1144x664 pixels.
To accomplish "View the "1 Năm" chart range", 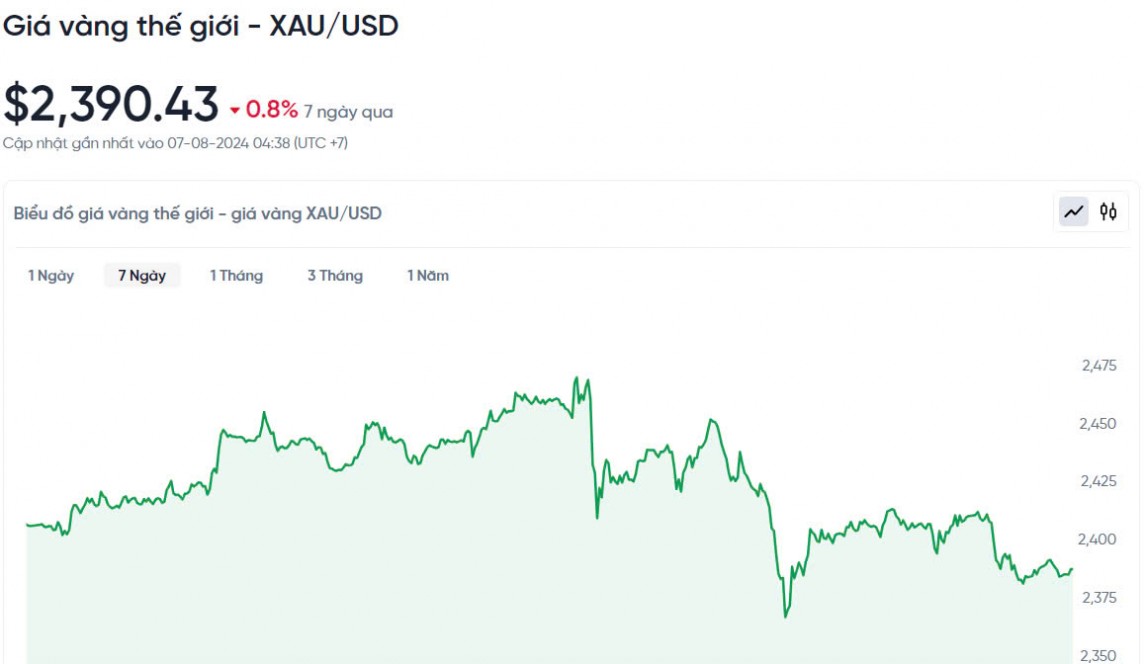I will coord(428,276).
